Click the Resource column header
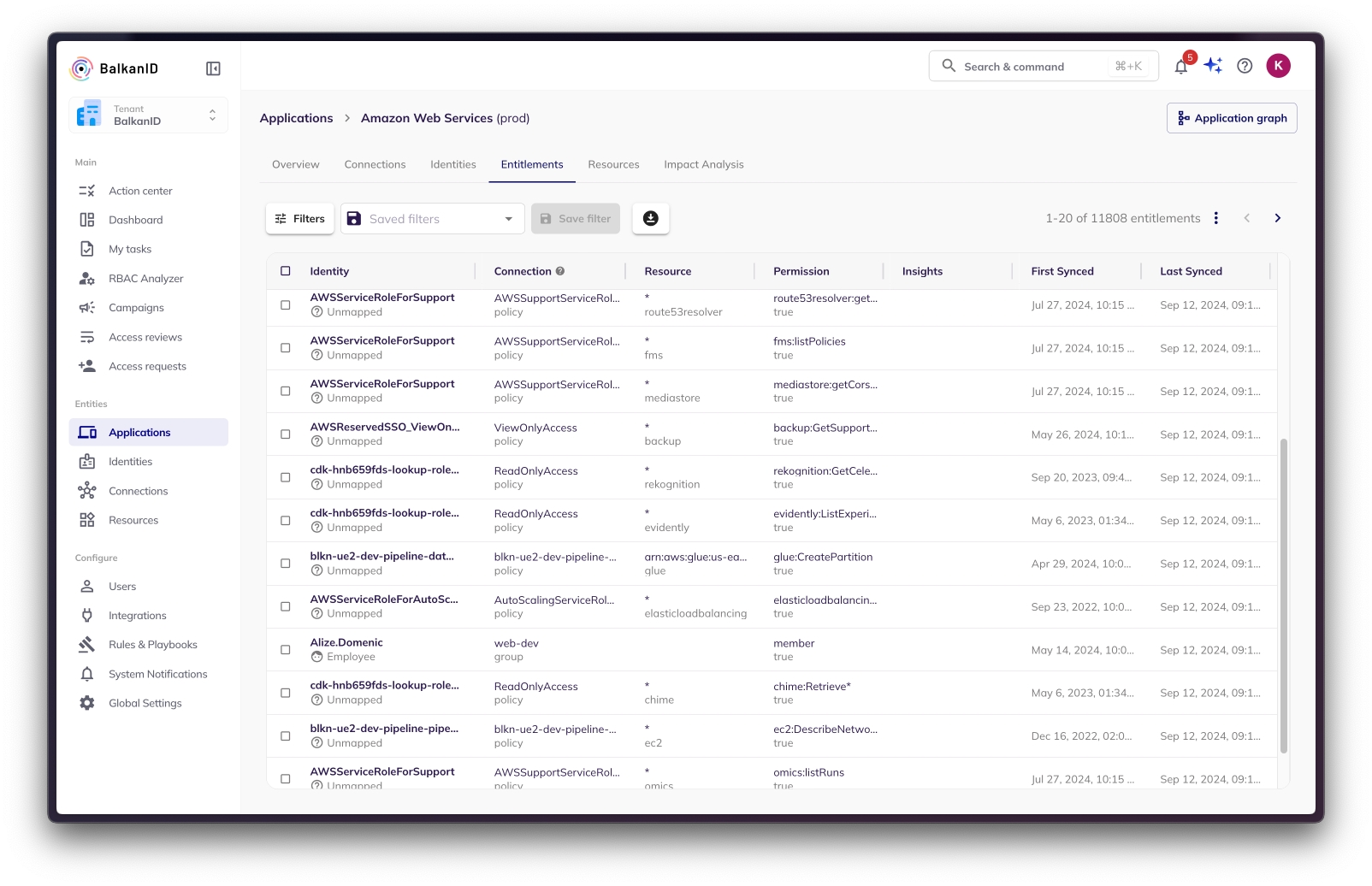The width and height of the screenshot is (1372, 886). (x=668, y=271)
